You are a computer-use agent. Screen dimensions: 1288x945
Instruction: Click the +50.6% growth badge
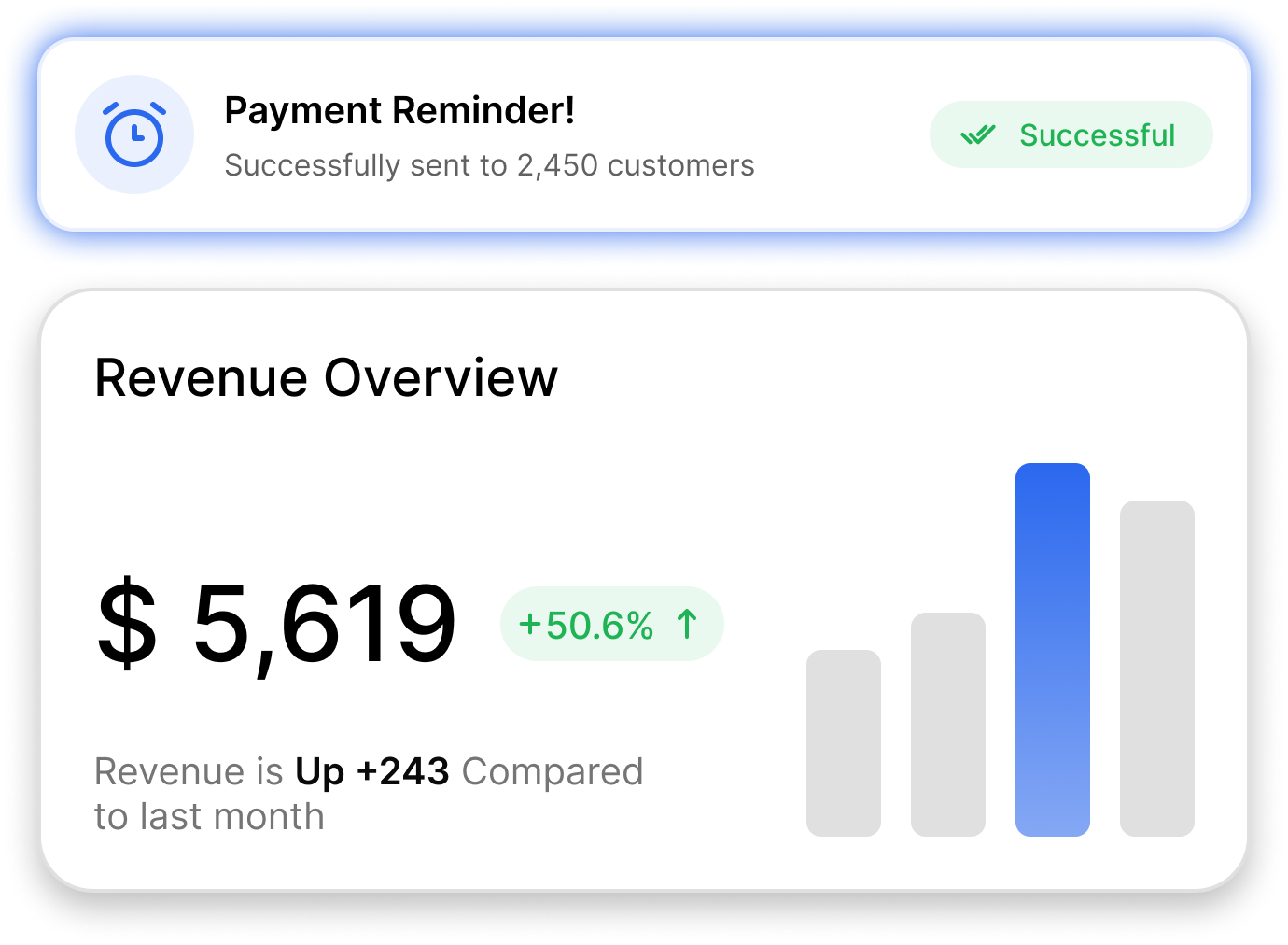(612, 624)
